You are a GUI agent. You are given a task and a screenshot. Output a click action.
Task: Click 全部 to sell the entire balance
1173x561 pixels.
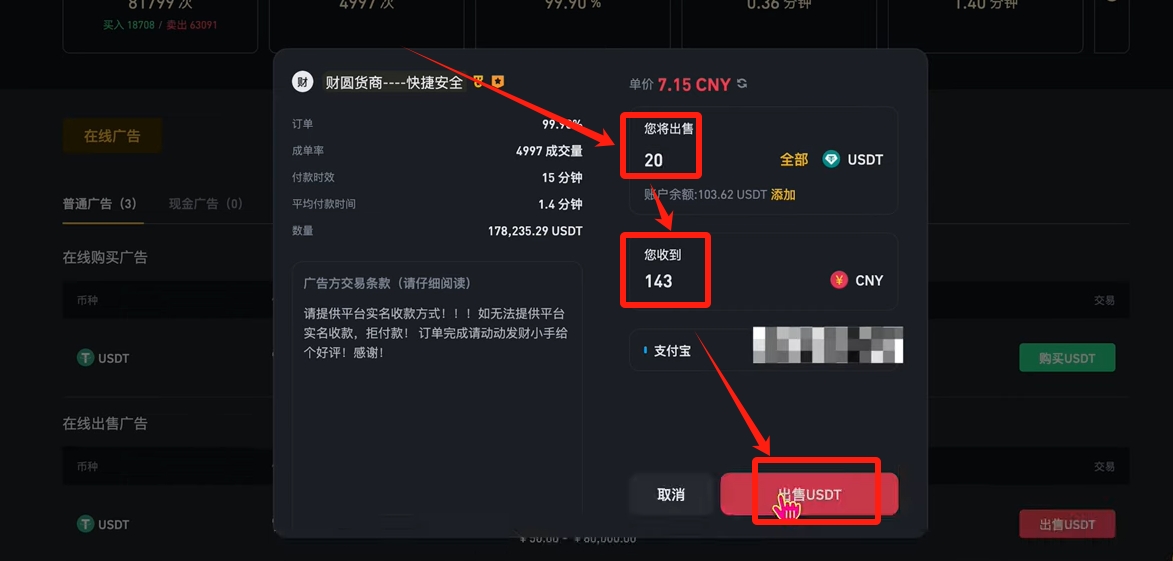coord(794,159)
